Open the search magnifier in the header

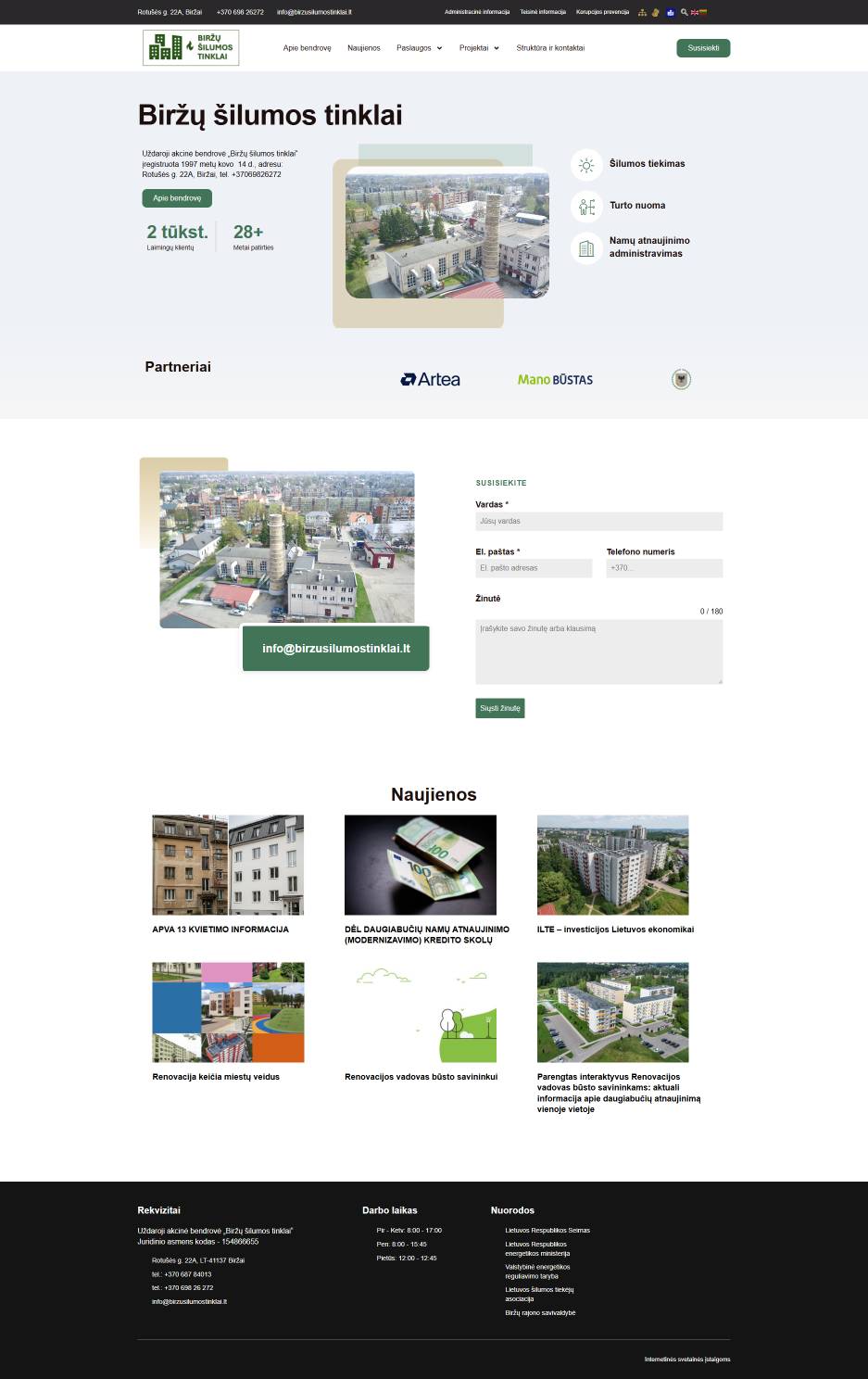(x=684, y=12)
